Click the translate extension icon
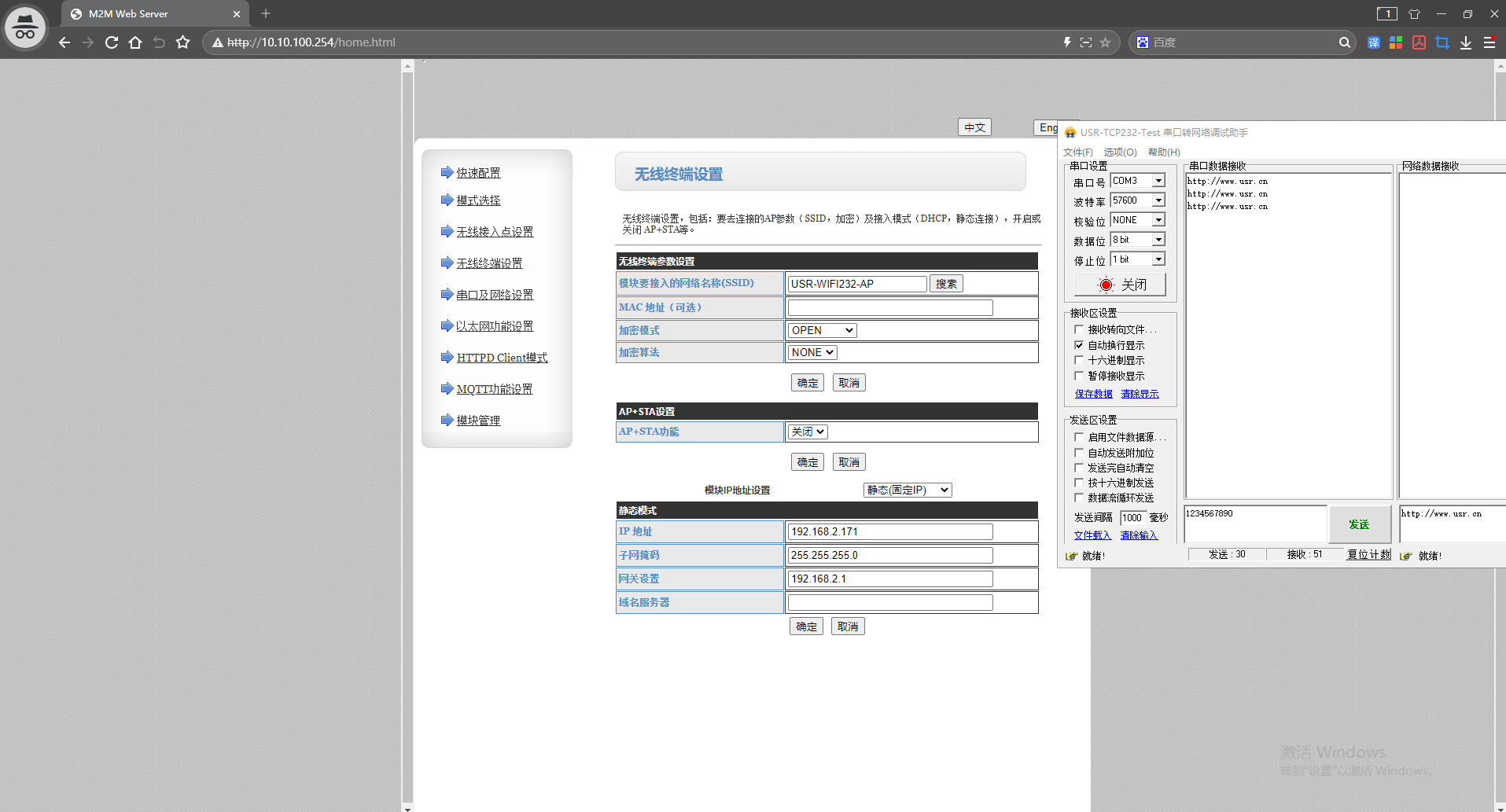The width and height of the screenshot is (1506, 812). coord(1373,42)
